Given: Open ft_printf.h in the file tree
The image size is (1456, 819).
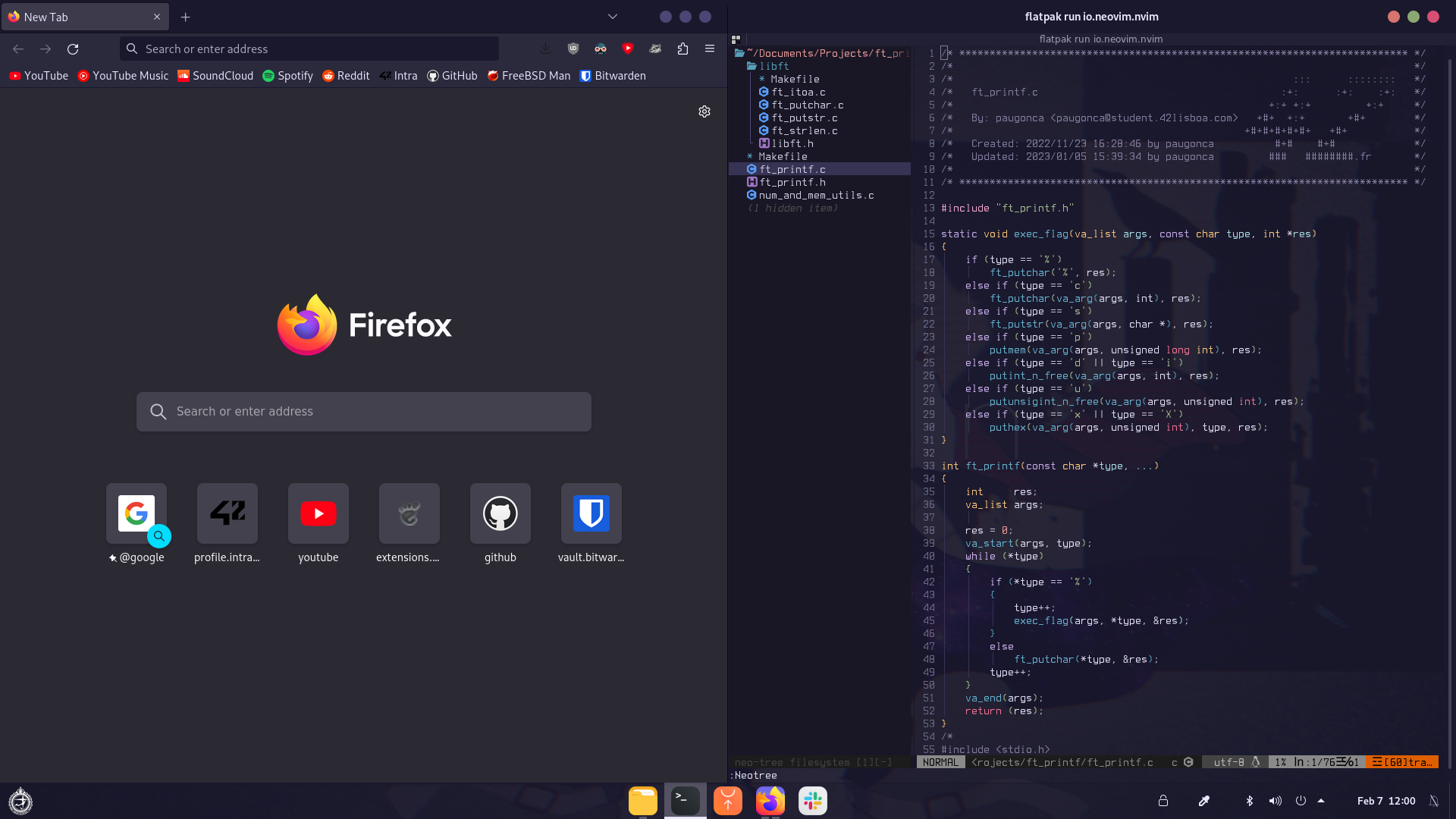Looking at the screenshot, I should coord(792,182).
